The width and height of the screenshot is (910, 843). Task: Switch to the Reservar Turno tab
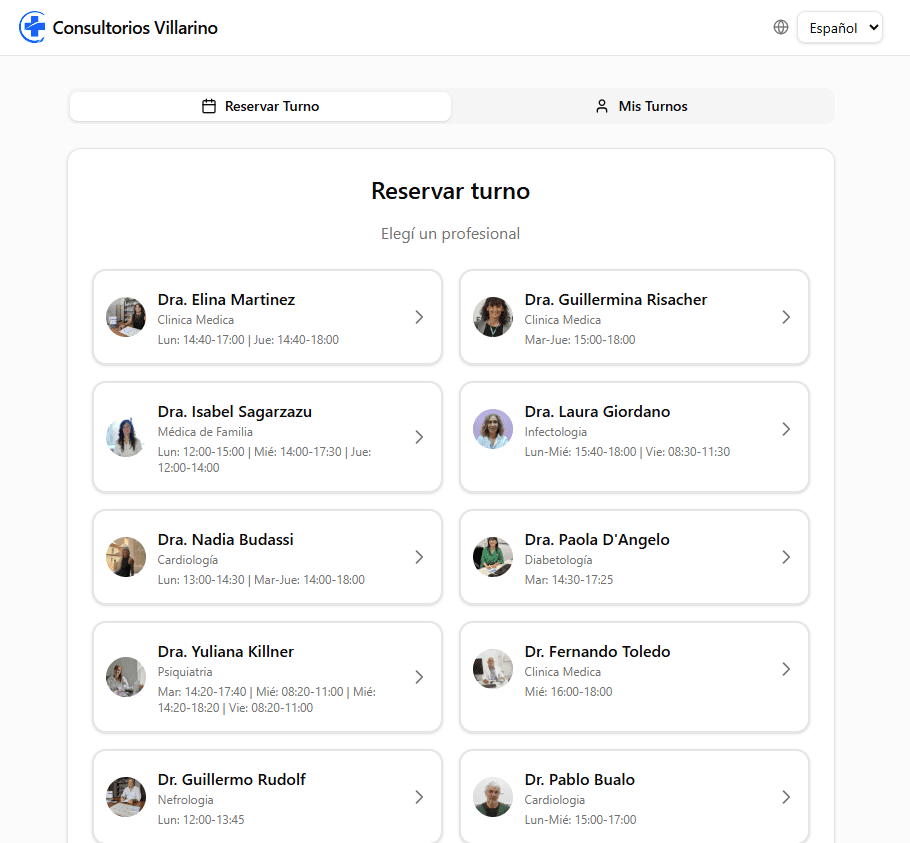point(260,106)
